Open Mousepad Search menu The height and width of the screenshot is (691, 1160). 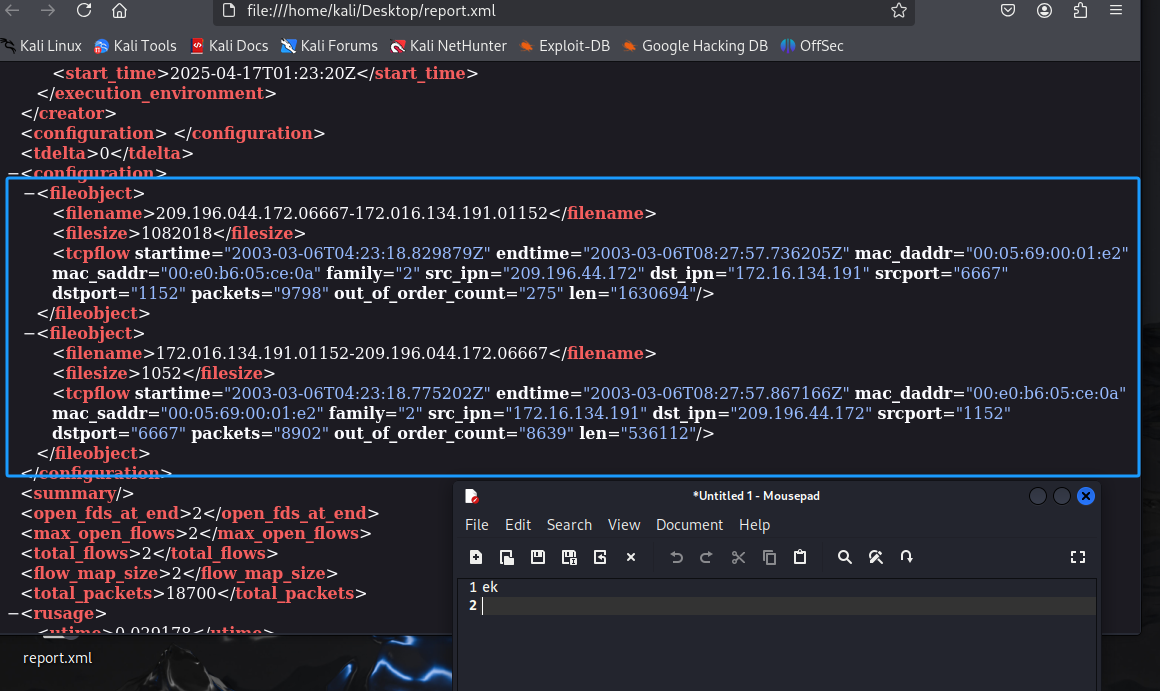click(569, 525)
